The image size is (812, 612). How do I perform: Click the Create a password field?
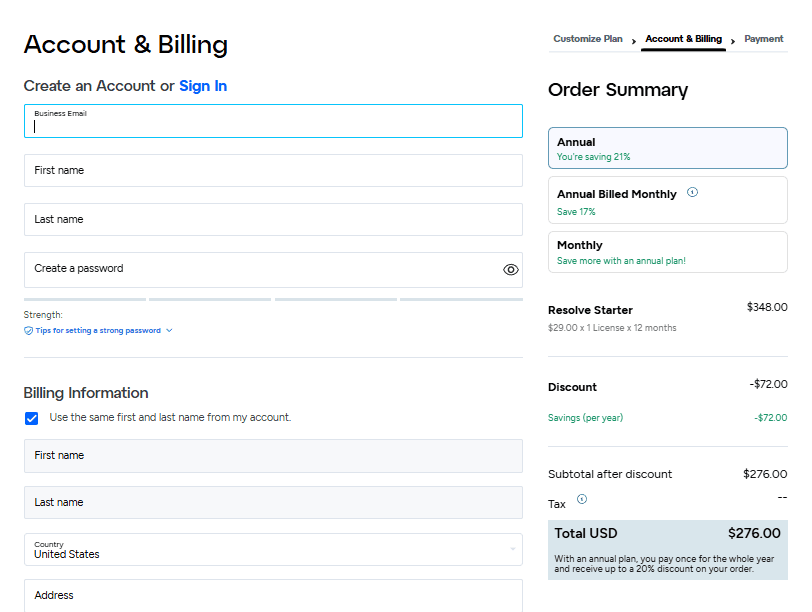pyautogui.click(x=260, y=269)
